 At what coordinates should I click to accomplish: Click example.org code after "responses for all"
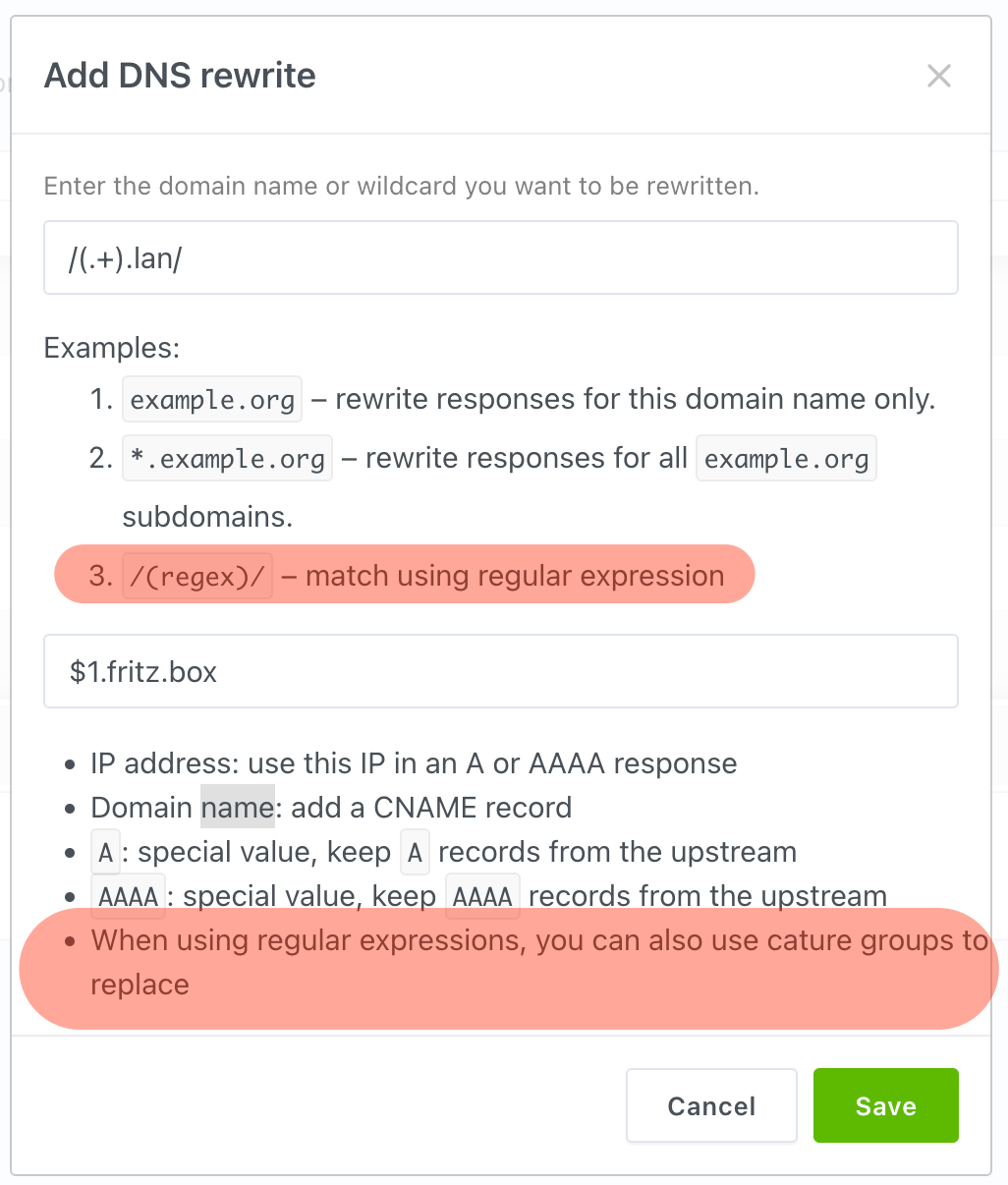click(x=786, y=459)
